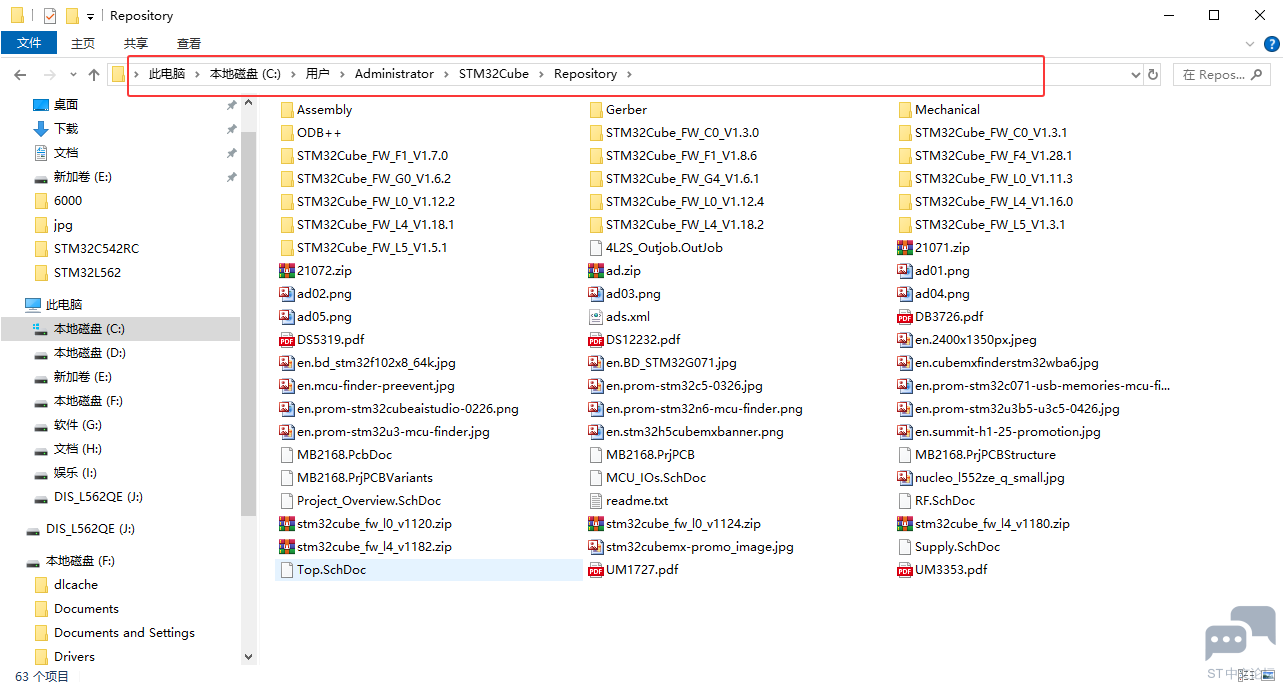Select STM32Cube_FW_F4_V1.28.1 folder icon
This screenshot has height=689, width=1284.
(905, 156)
